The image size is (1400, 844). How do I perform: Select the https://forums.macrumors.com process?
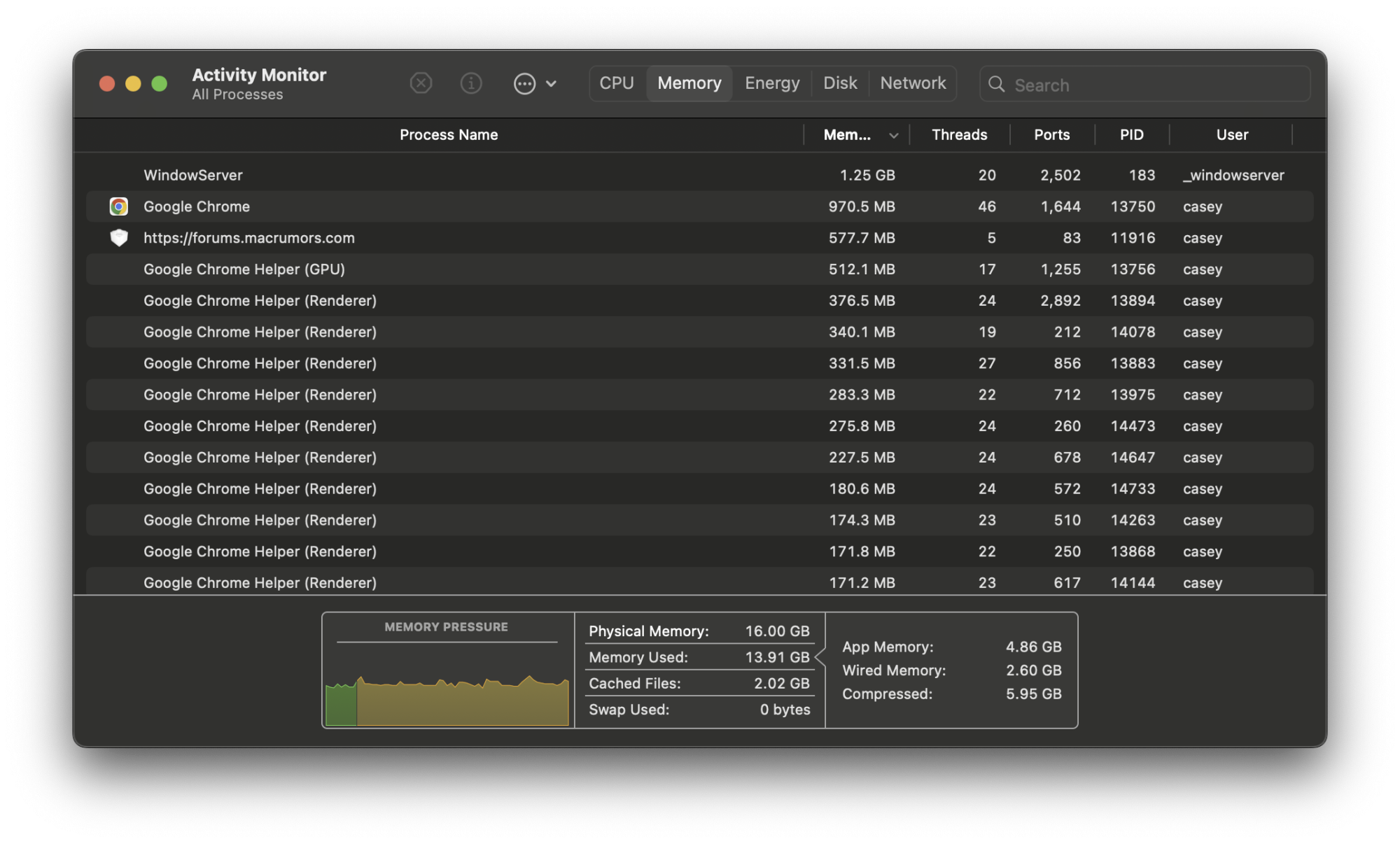pos(249,238)
